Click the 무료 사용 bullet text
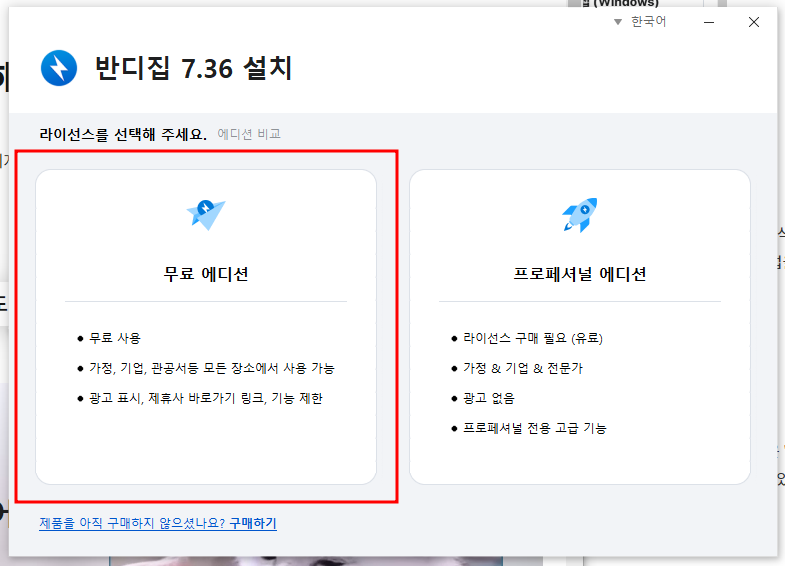 pyautogui.click(x=115, y=338)
